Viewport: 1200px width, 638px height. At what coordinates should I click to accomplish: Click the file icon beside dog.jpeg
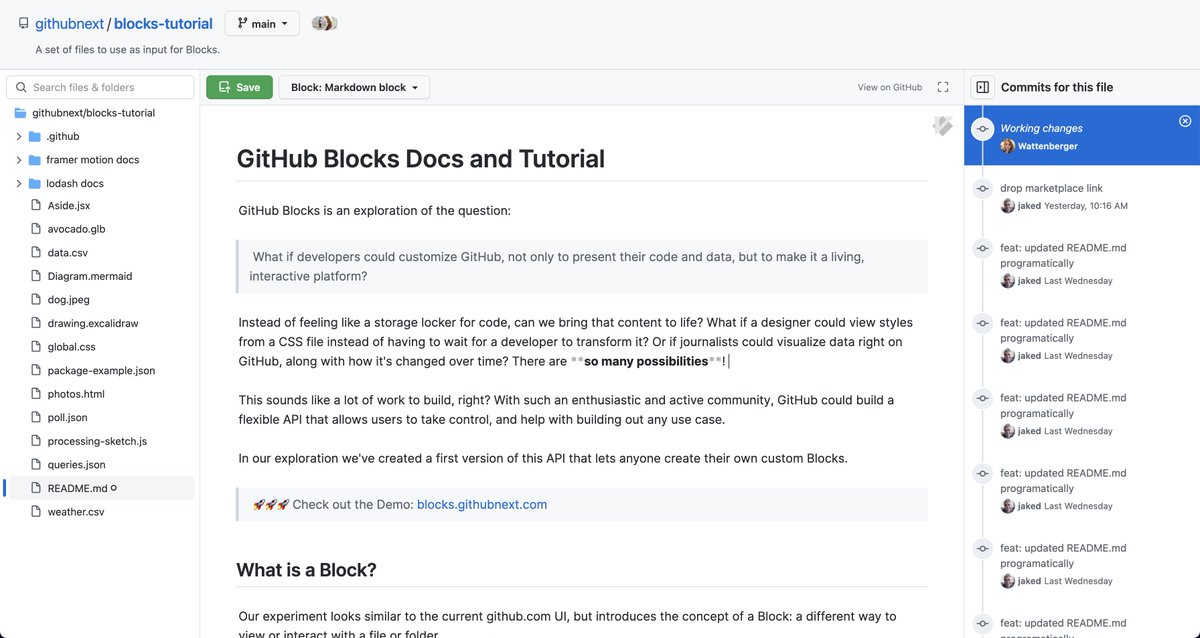pyautogui.click(x=36, y=300)
